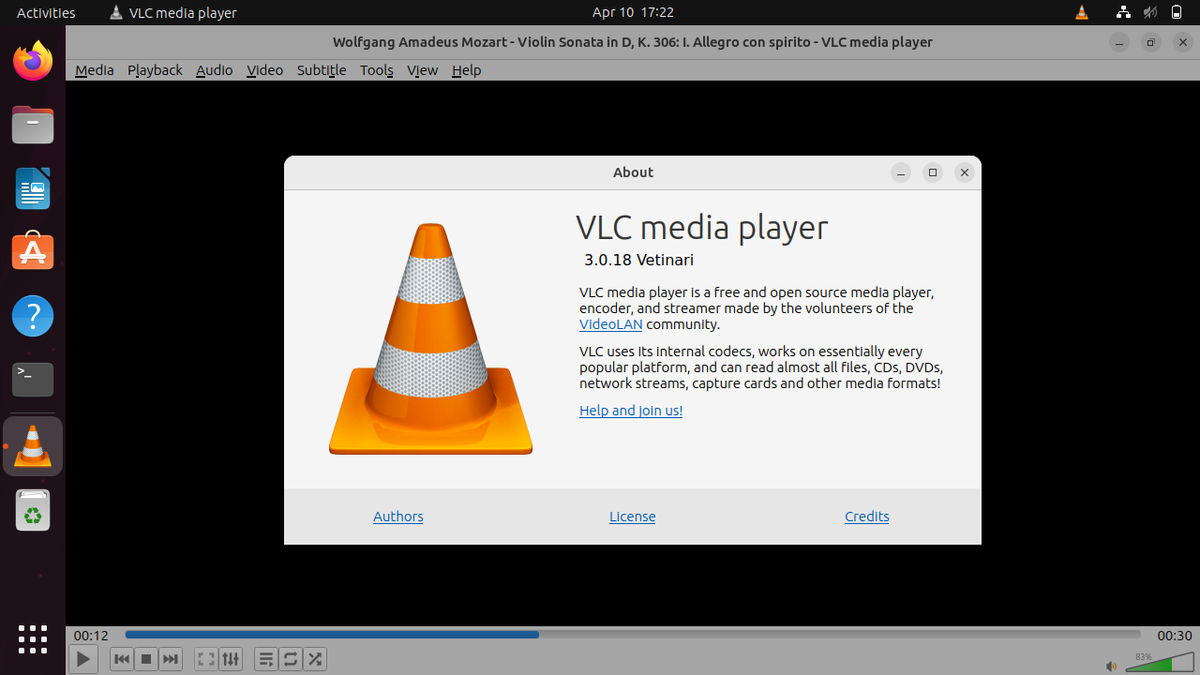Click the next track icon
The height and width of the screenshot is (675, 1200).
170,658
